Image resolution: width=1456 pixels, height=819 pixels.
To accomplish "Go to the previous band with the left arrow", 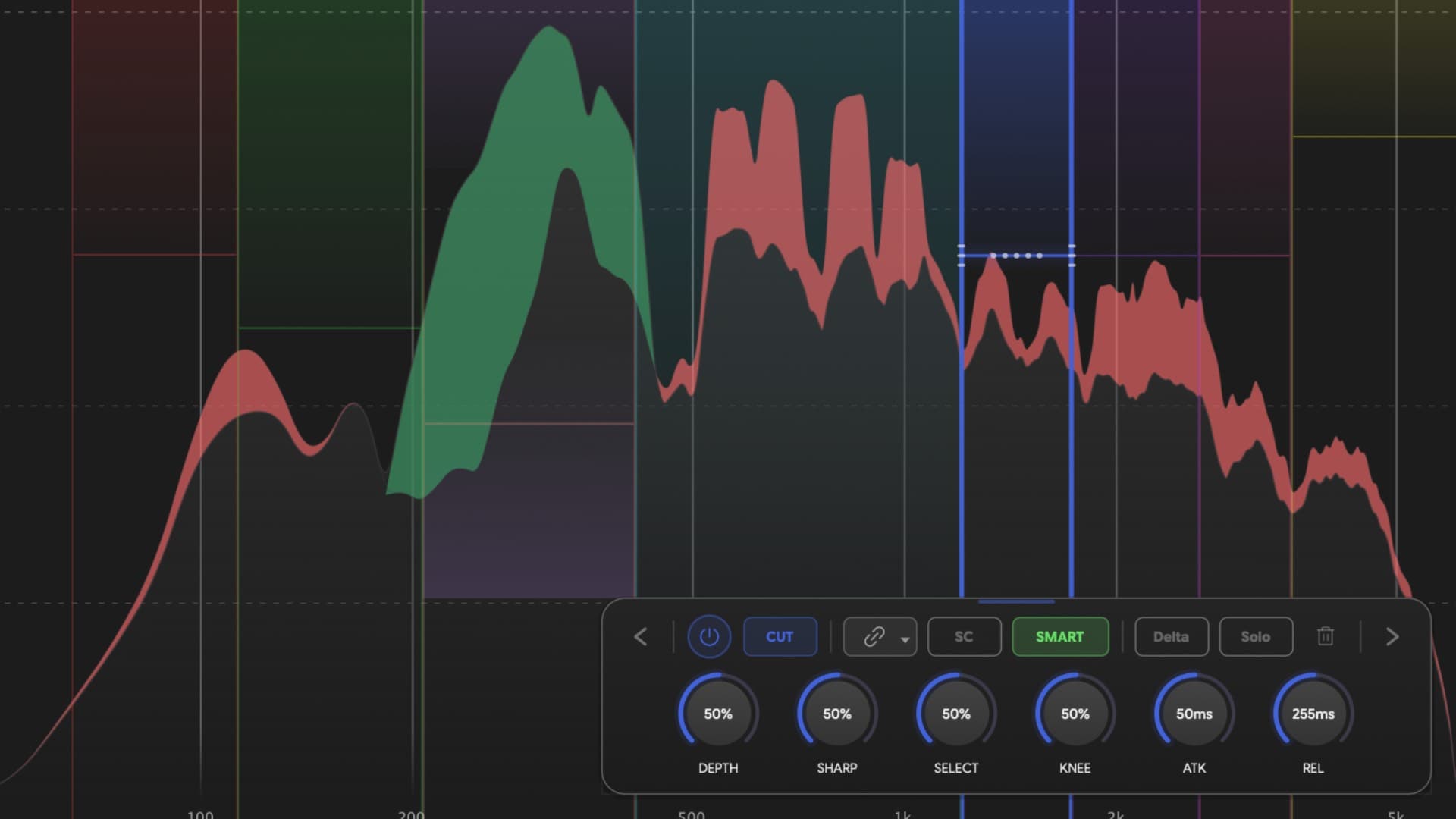I will [x=640, y=636].
